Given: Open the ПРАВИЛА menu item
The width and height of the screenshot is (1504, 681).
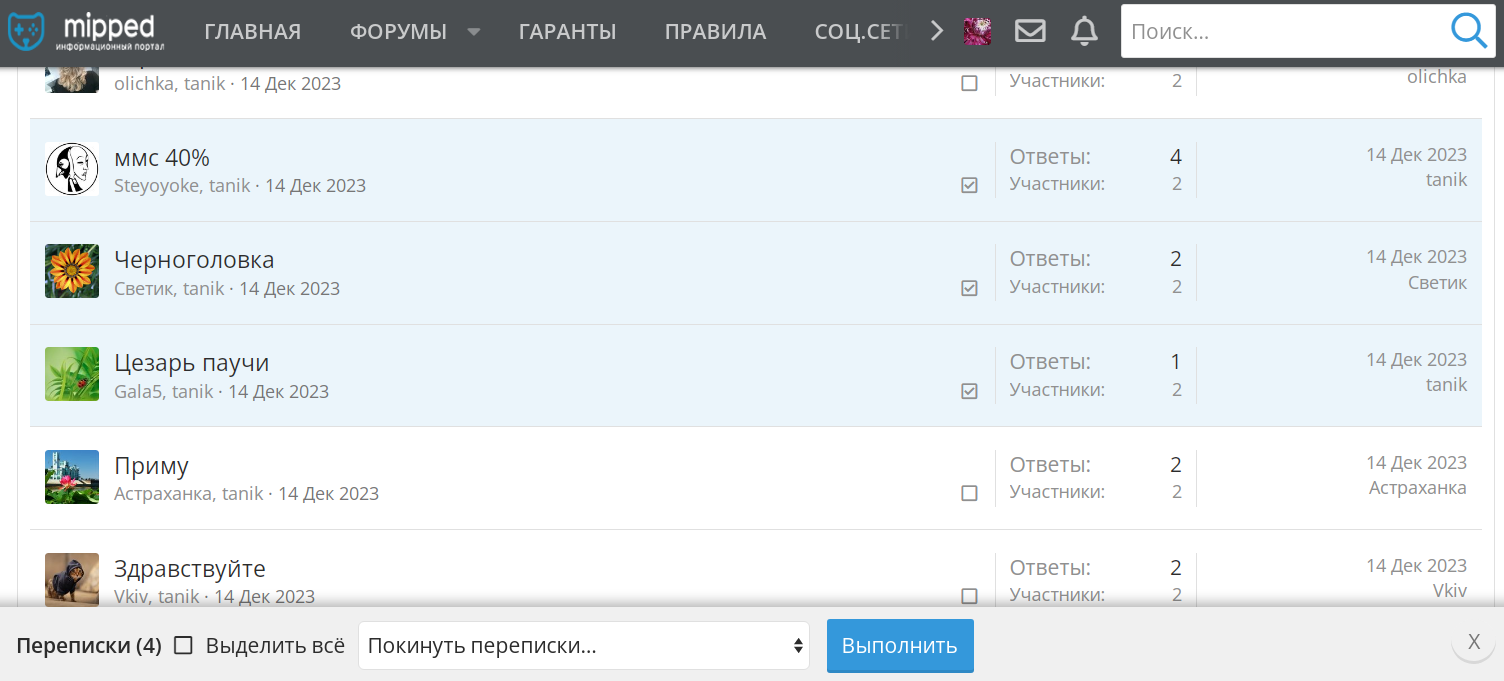Looking at the screenshot, I should [x=716, y=32].
